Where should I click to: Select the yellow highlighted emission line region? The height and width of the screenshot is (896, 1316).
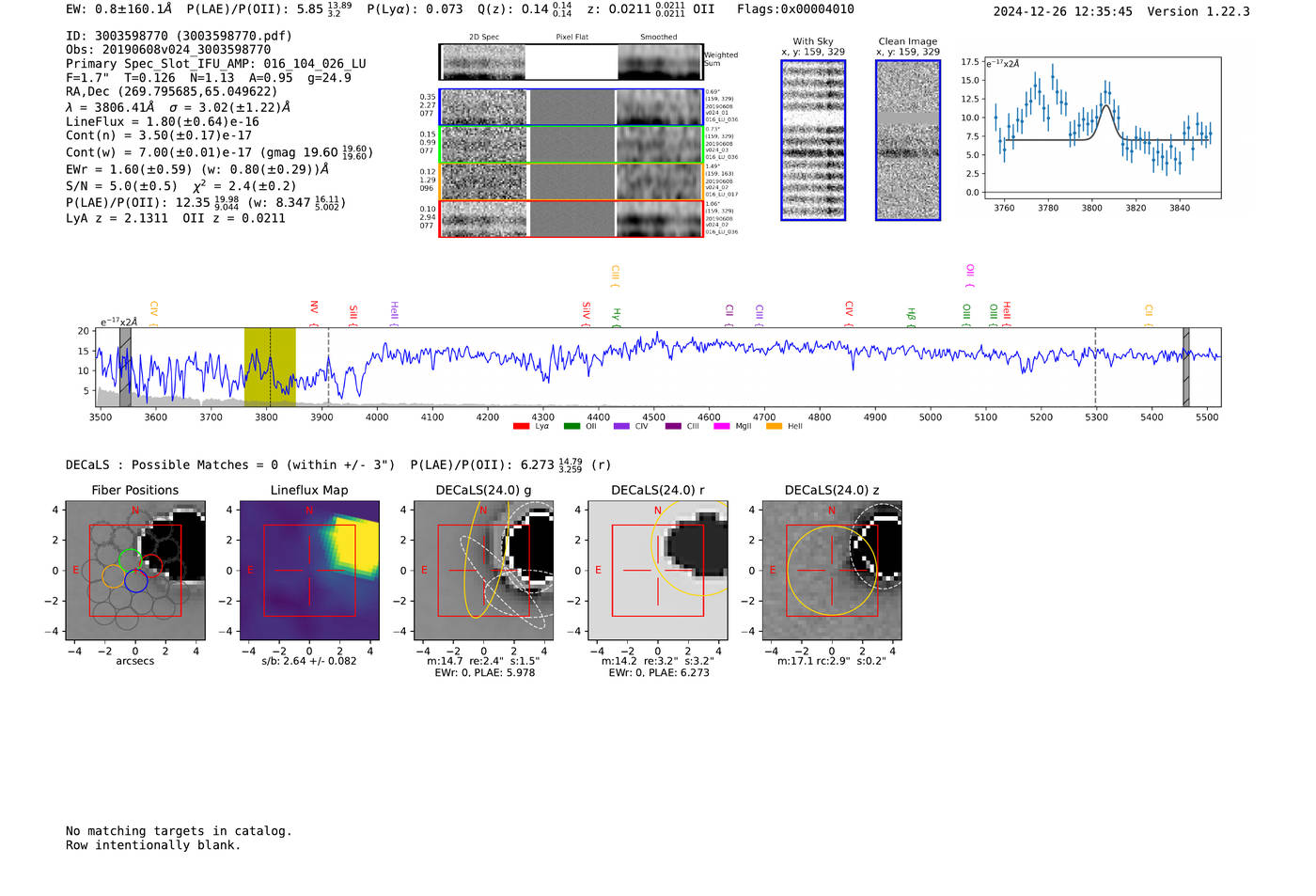(270, 367)
